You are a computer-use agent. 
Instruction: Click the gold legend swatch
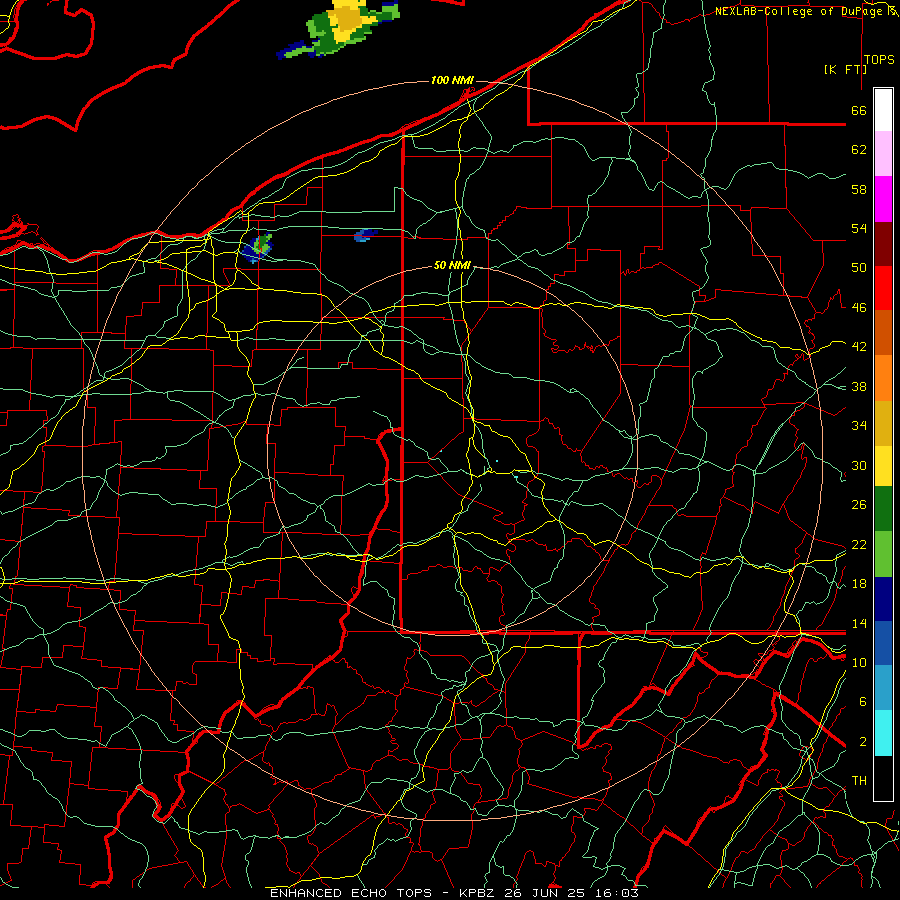pos(883,423)
